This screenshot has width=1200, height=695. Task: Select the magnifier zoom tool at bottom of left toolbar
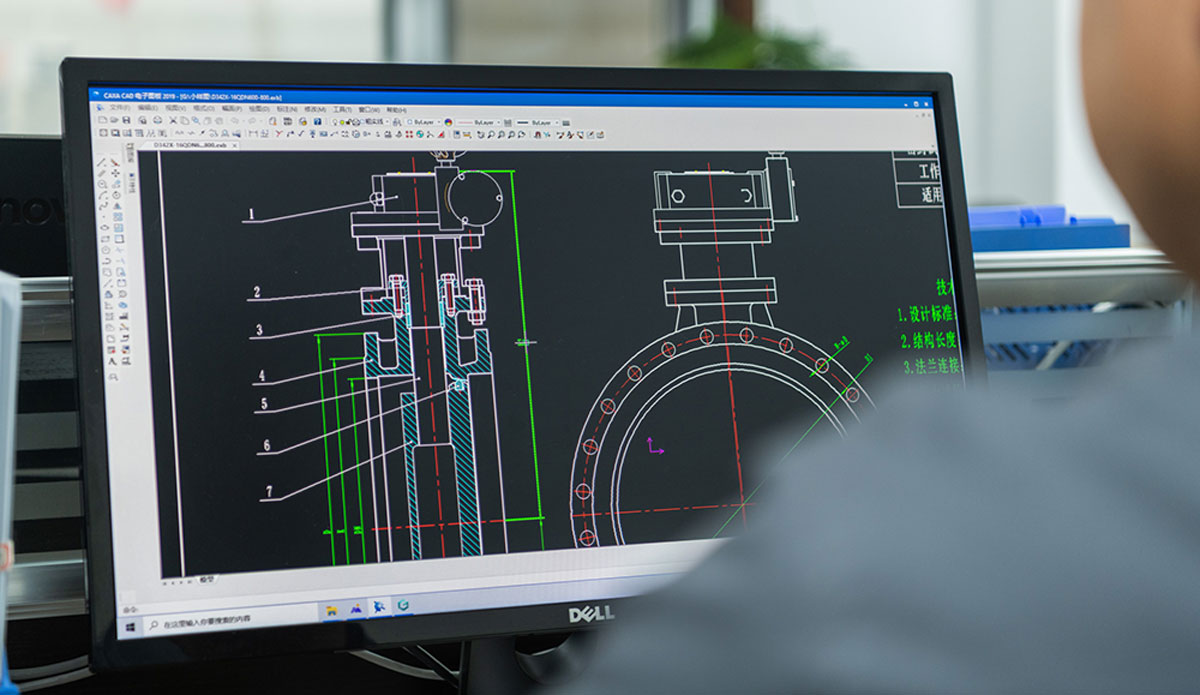pyautogui.click(x=113, y=376)
